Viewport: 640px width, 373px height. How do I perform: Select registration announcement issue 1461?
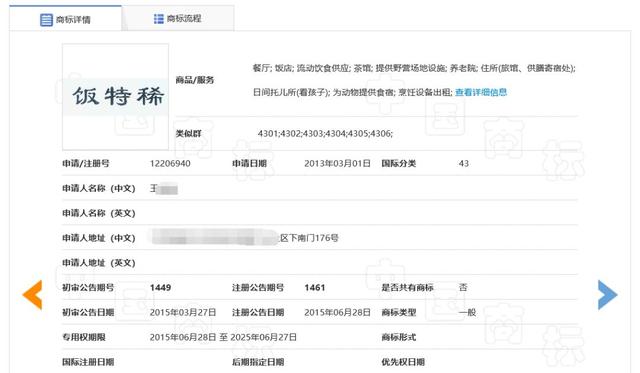pyautogui.click(x=315, y=288)
